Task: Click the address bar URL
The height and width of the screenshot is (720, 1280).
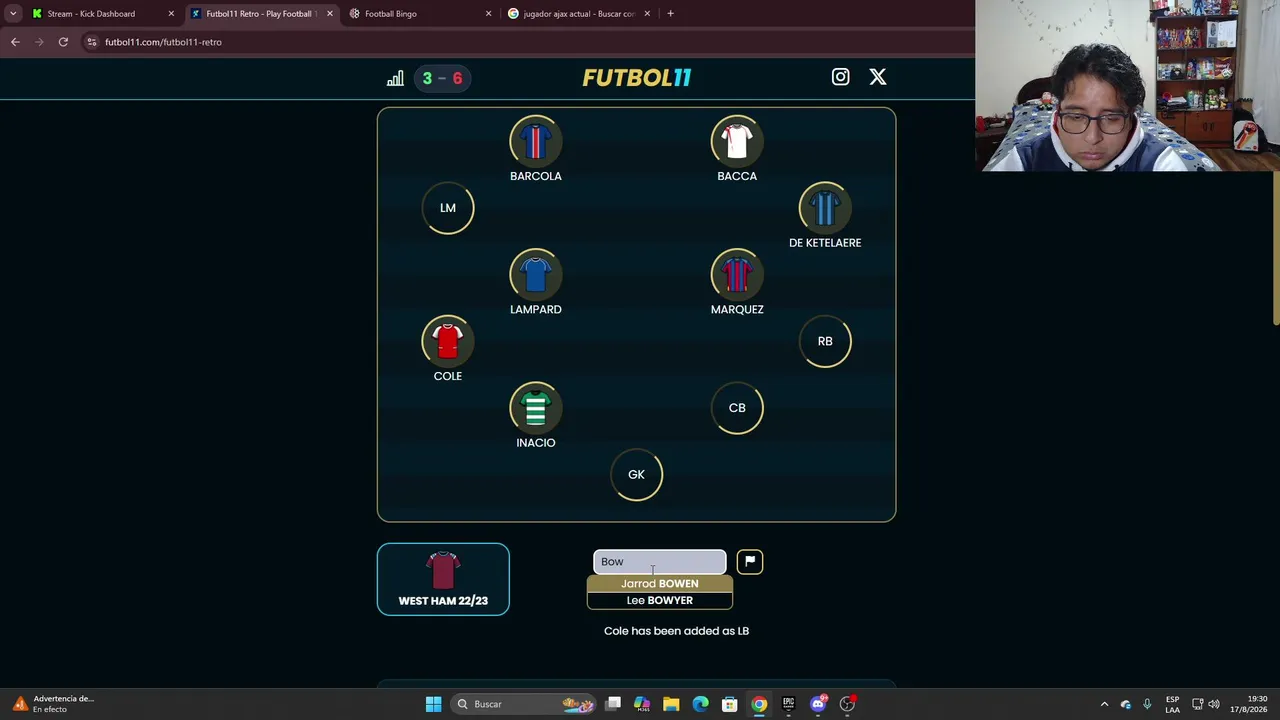Action: pyautogui.click(x=163, y=42)
